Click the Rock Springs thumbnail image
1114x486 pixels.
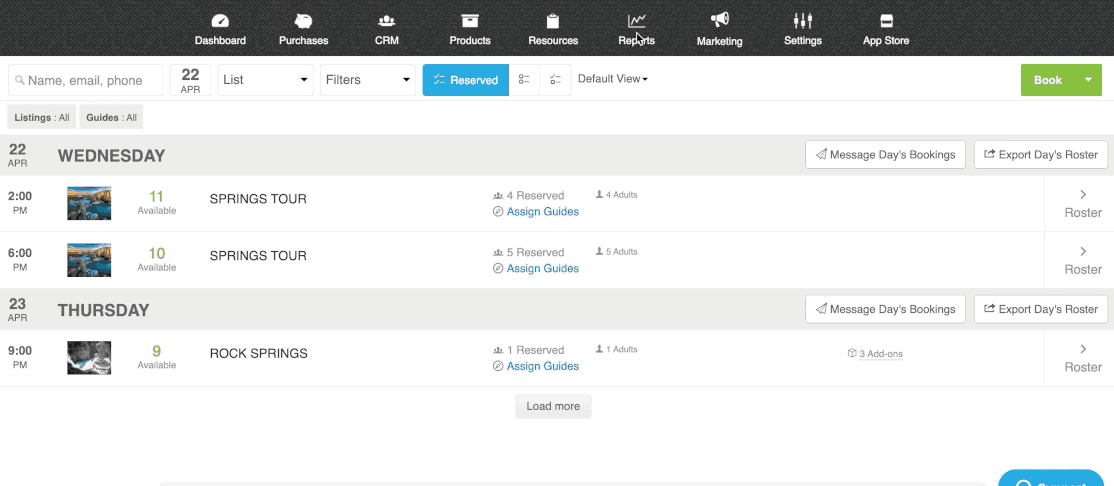coord(89,358)
